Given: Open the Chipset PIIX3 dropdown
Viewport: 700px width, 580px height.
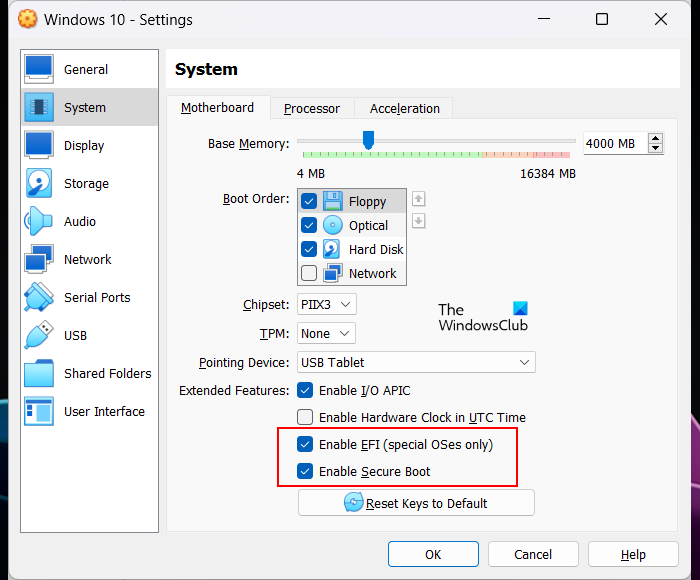Looking at the screenshot, I should pyautogui.click(x=327, y=305).
